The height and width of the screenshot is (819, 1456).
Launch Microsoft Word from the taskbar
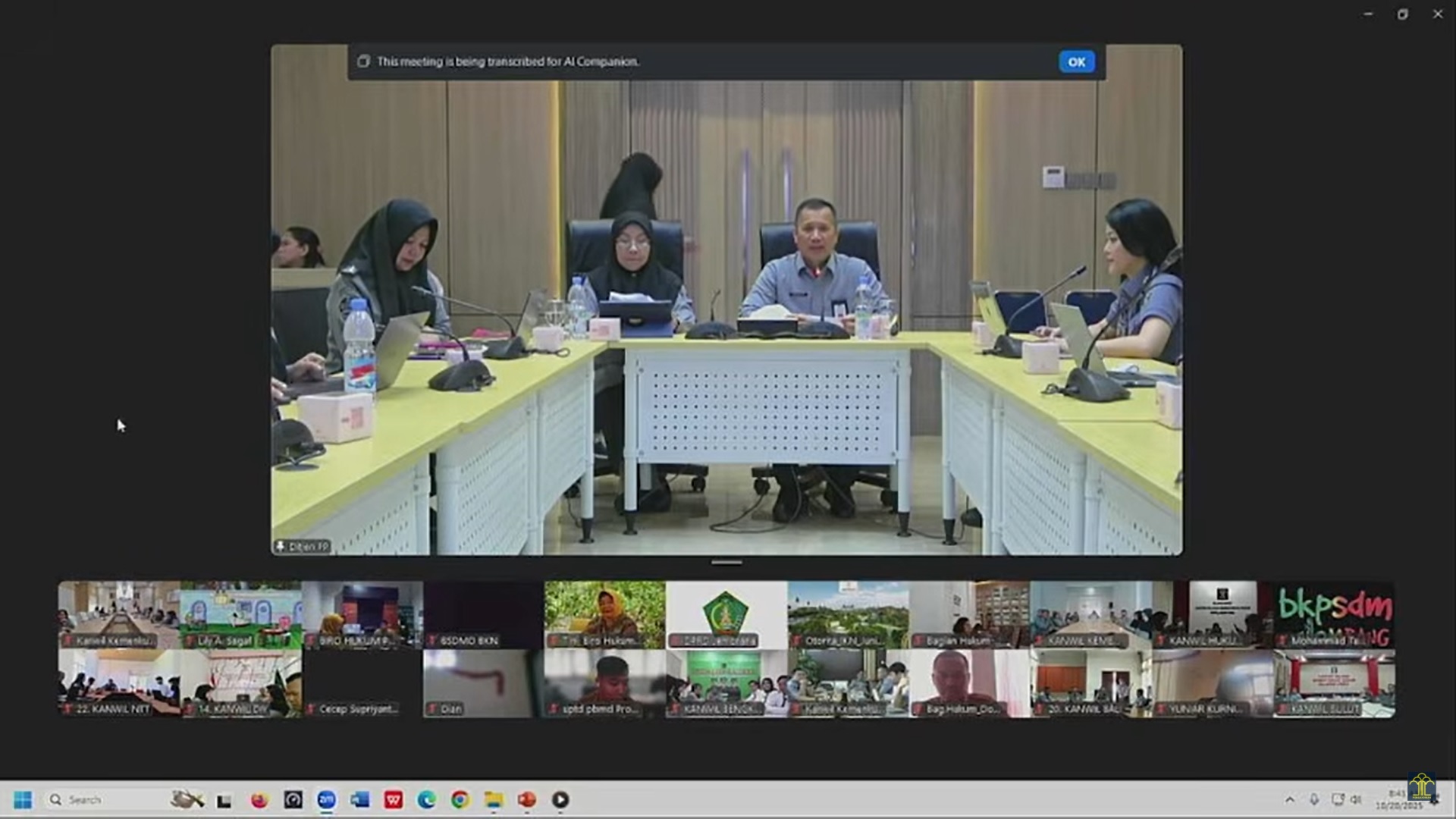tap(360, 799)
